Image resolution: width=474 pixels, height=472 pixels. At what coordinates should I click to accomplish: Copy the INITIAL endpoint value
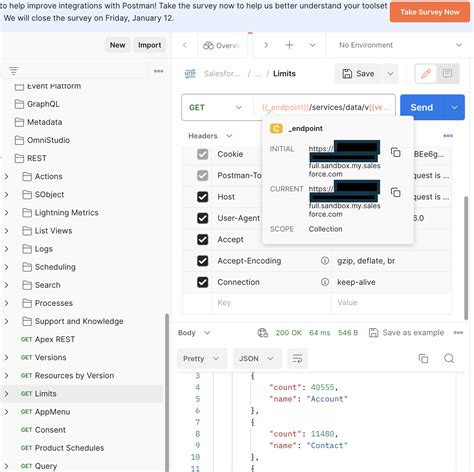point(396,153)
